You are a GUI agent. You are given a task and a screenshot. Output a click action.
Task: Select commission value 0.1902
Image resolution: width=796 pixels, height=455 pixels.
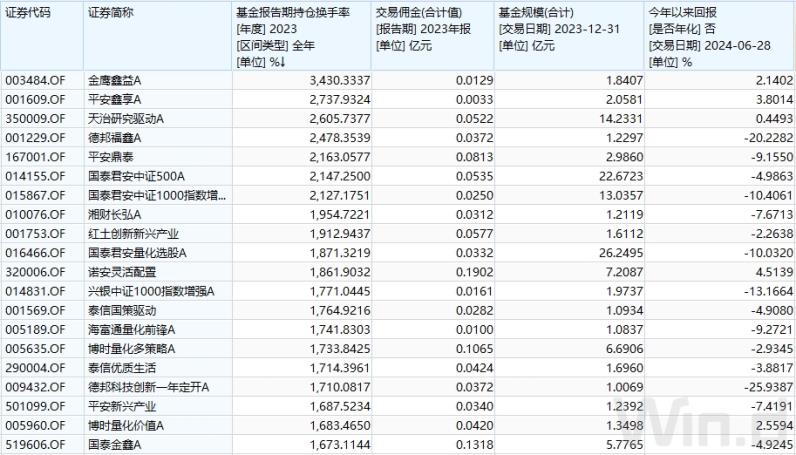point(474,272)
